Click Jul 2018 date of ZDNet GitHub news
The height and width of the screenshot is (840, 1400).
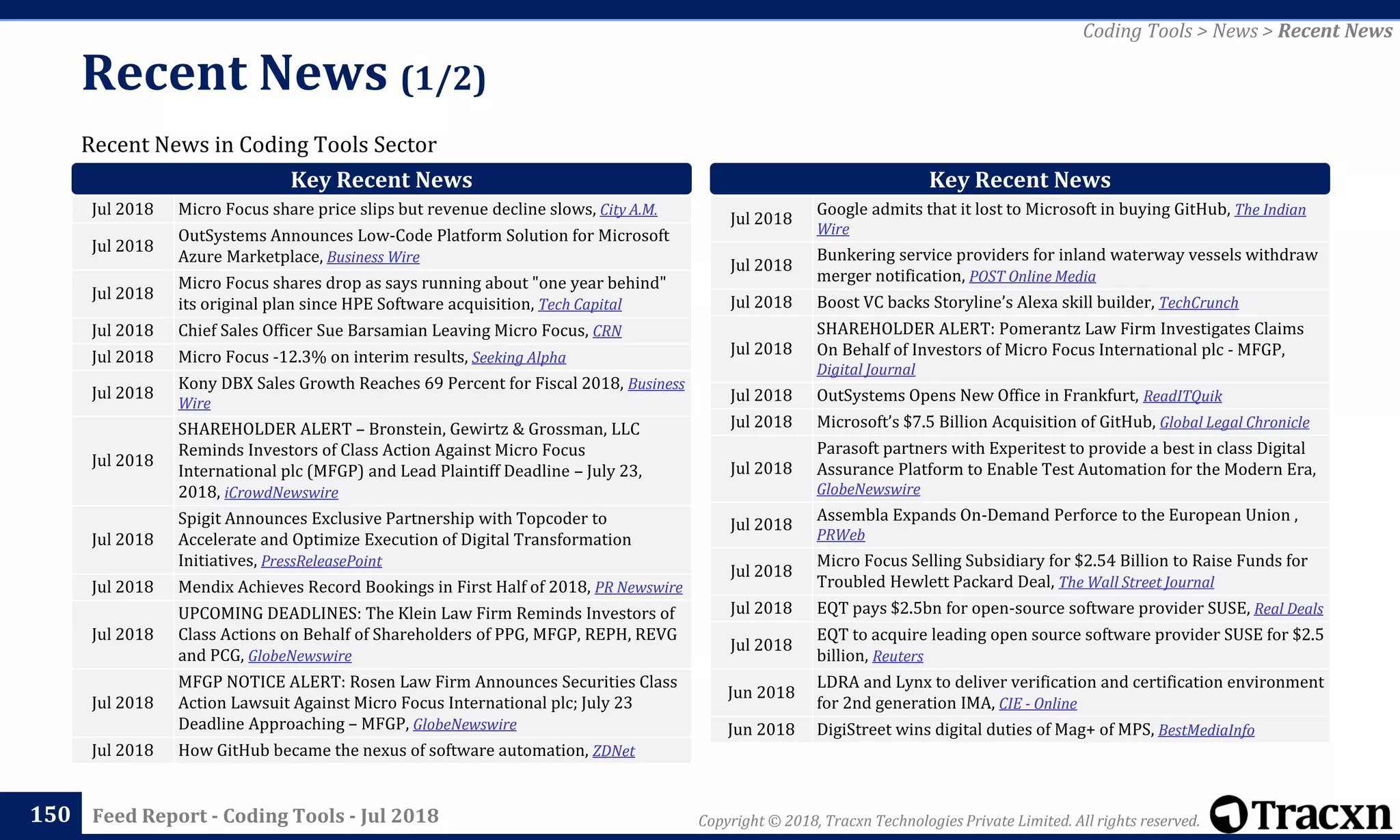122,750
